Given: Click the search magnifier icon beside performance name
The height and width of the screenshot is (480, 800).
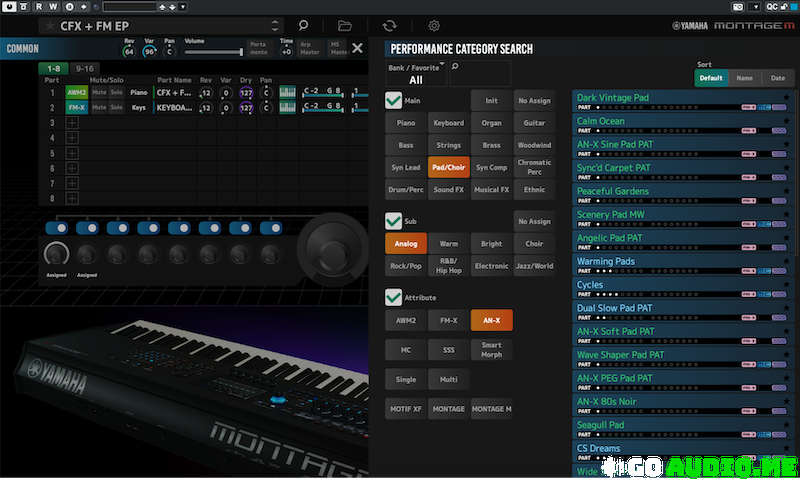Looking at the screenshot, I should (x=303, y=25).
